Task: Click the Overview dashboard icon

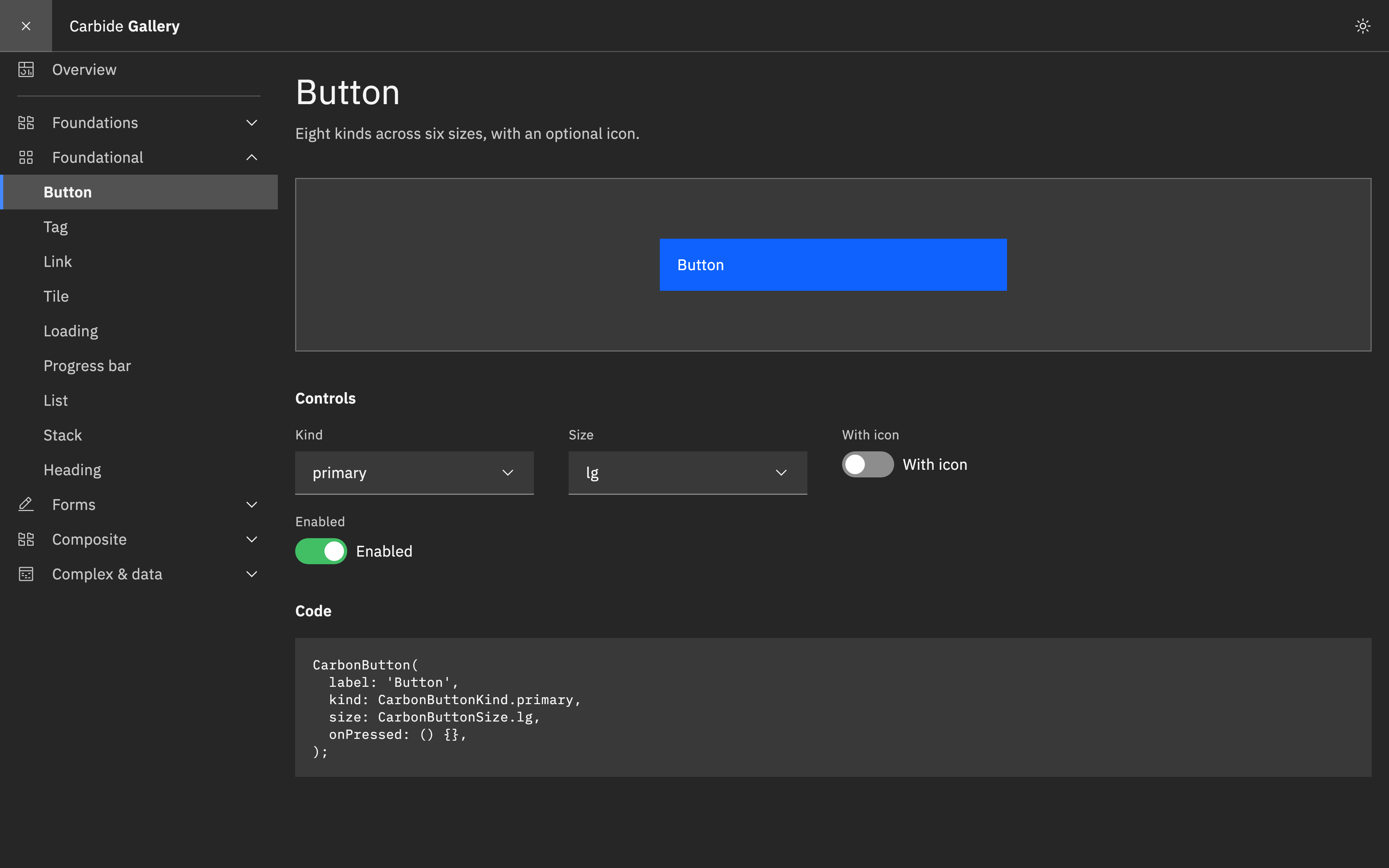Action: [x=26, y=69]
